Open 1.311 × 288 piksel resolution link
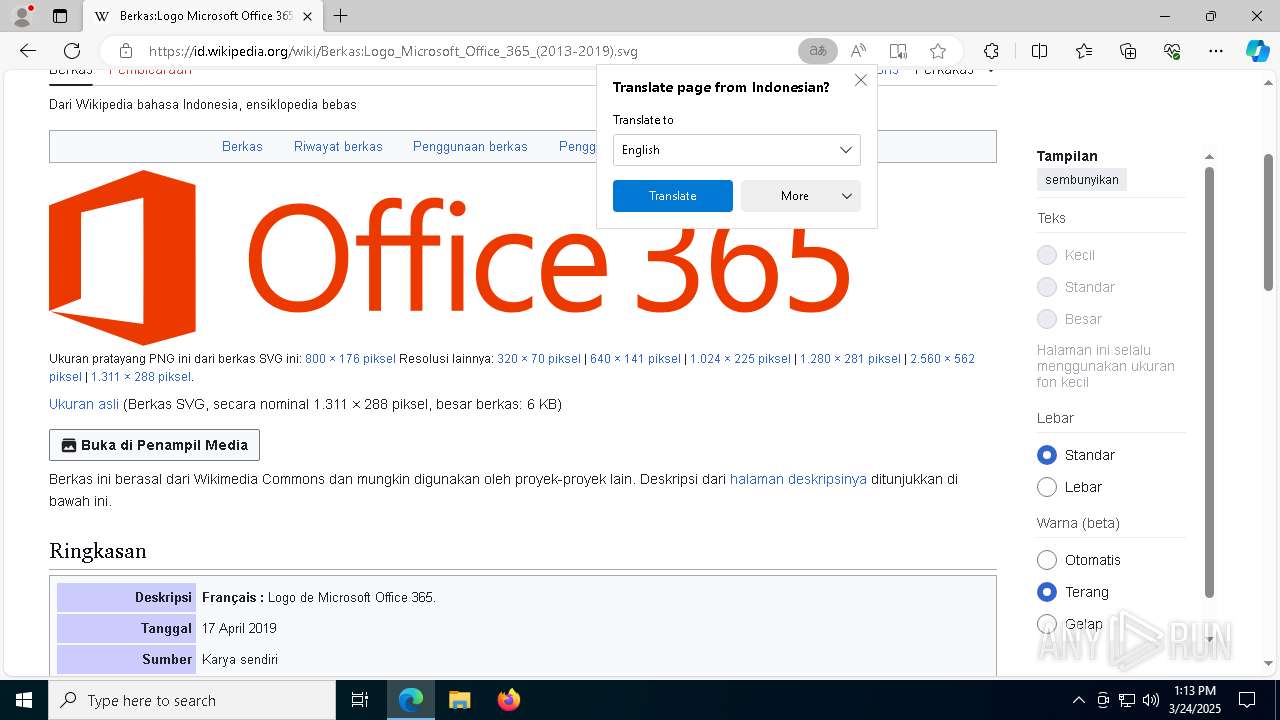The width and height of the screenshot is (1280, 720). (x=141, y=377)
